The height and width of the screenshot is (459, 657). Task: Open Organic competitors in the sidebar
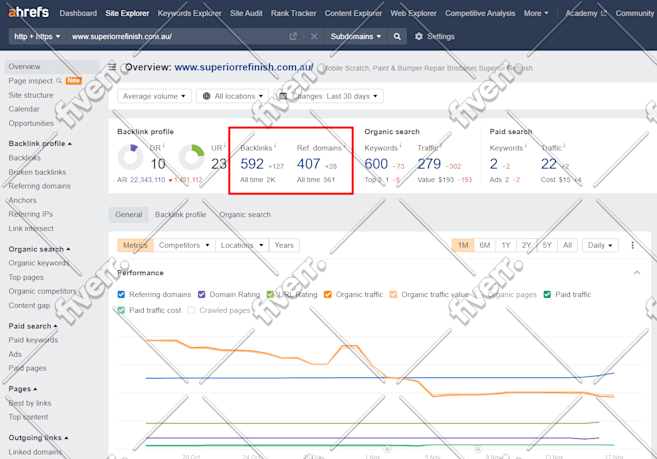[42, 291]
